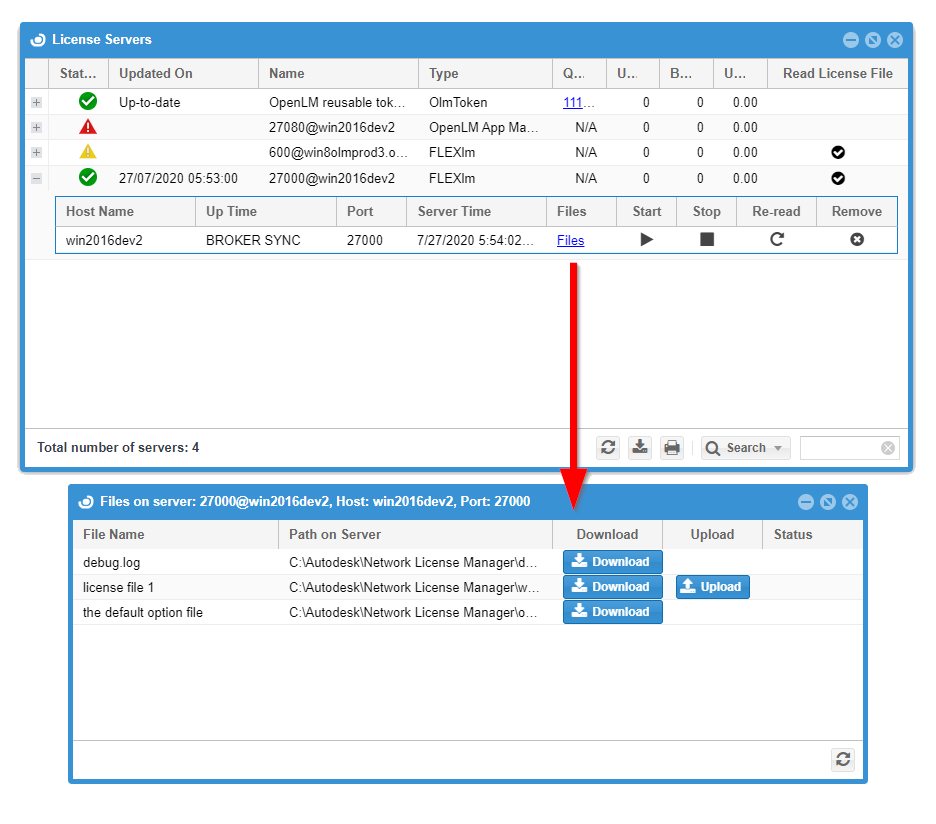
Task: Refresh the License Servers list
Action: [608, 448]
